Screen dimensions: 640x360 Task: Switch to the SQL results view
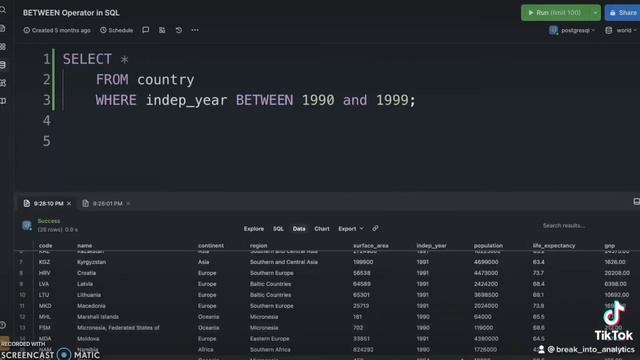[x=278, y=229]
